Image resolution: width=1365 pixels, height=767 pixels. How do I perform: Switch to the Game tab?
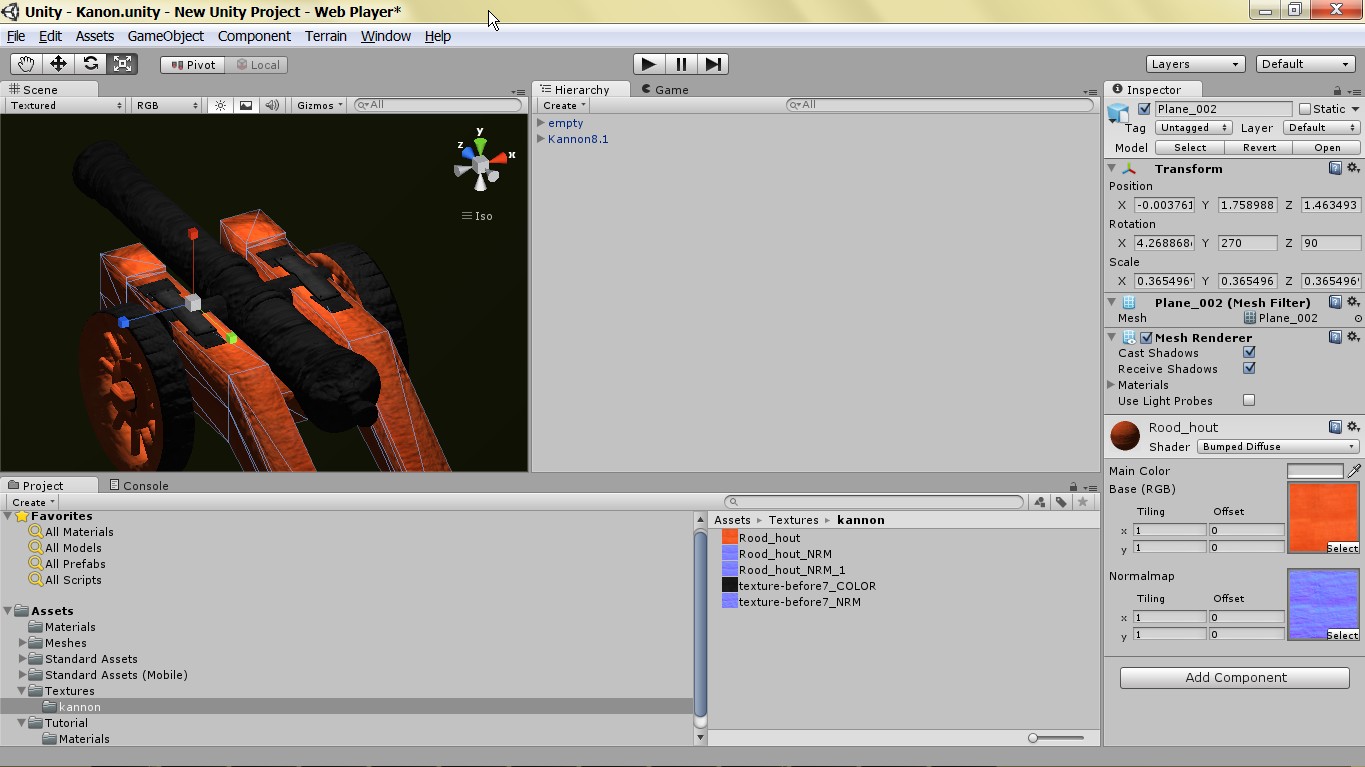(665, 89)
